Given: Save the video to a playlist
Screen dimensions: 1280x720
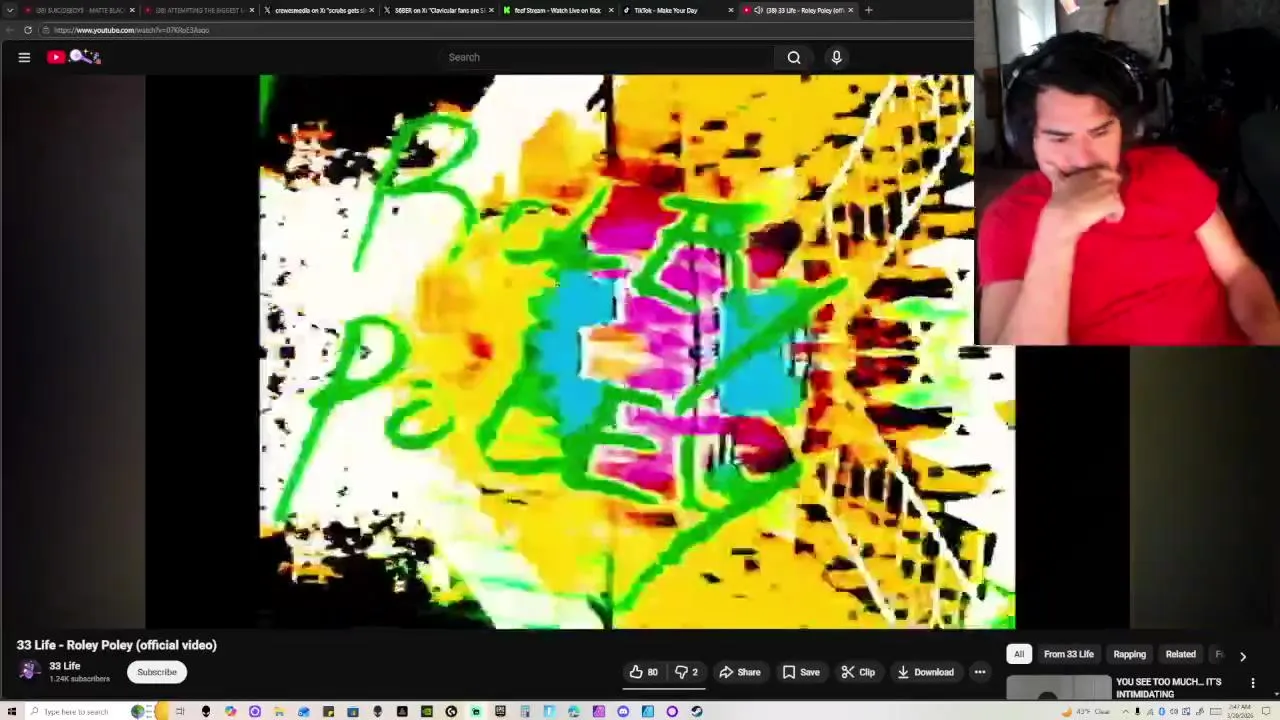Looking at the screenshot, I should click(801, 672).
